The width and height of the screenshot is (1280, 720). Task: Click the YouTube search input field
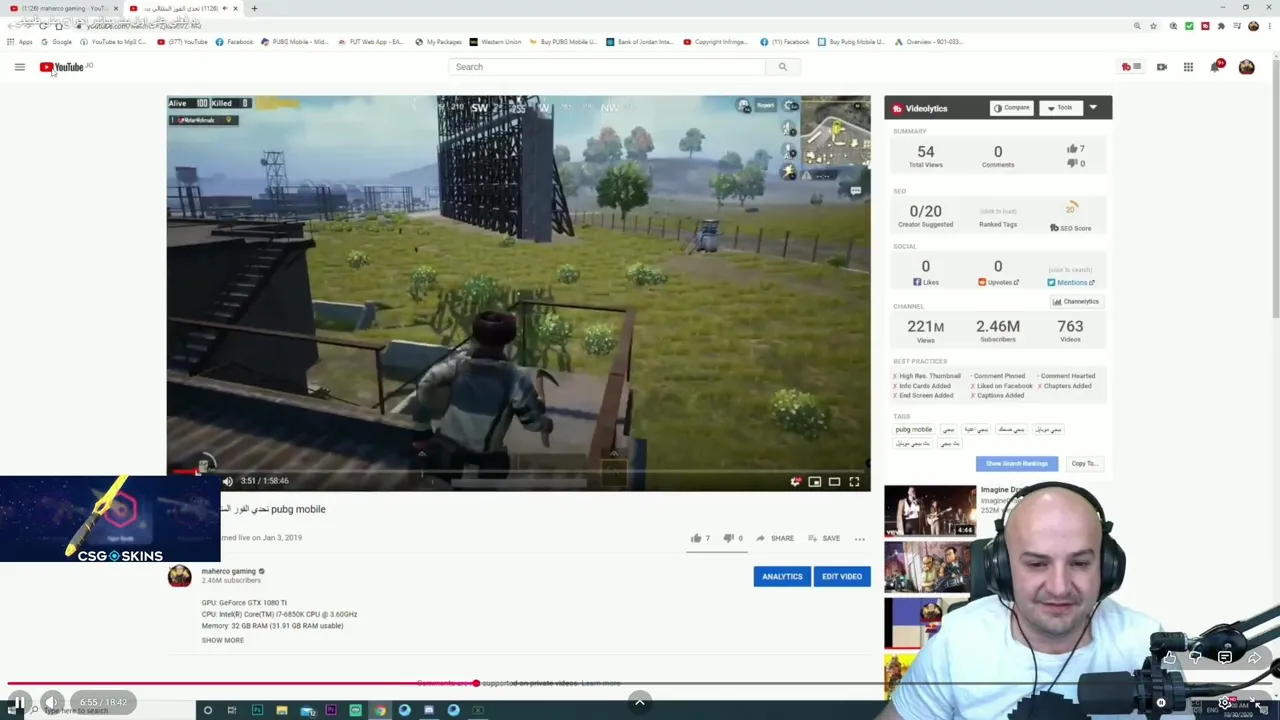click(607, 67)
